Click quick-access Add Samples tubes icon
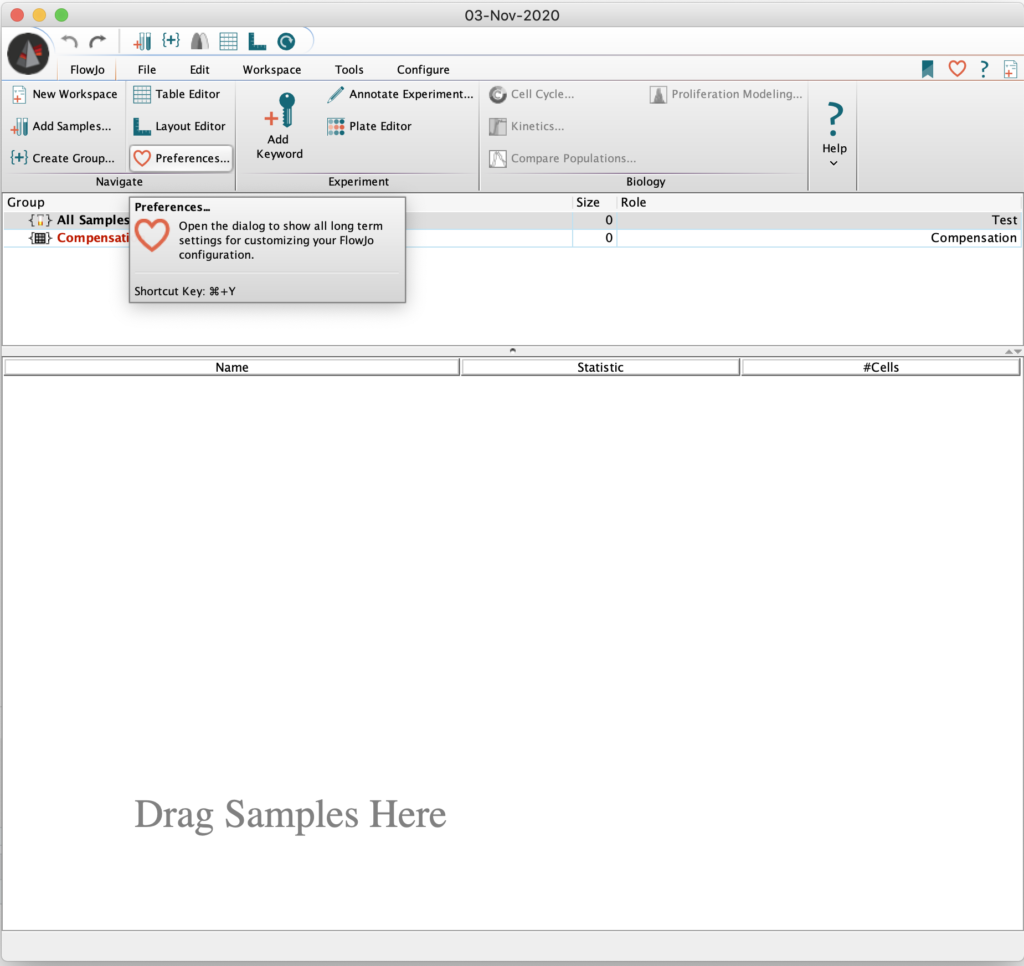Image resolution: width=1024 pixels, height=966 pixels. tap(142, 42)
